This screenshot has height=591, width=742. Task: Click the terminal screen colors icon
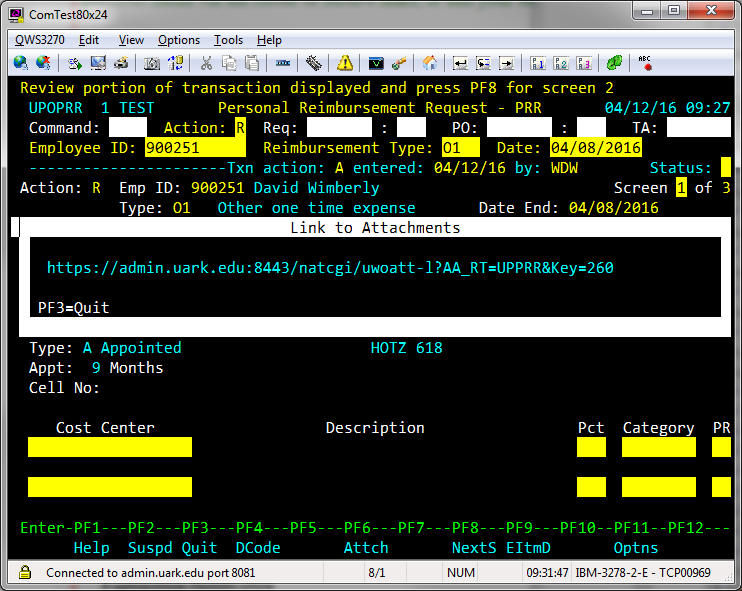[376, 62]
